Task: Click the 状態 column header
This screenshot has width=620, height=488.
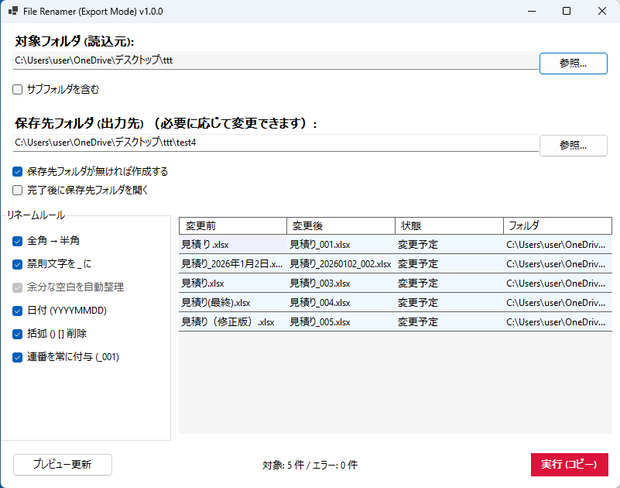Action: click(x=449, y=226)
